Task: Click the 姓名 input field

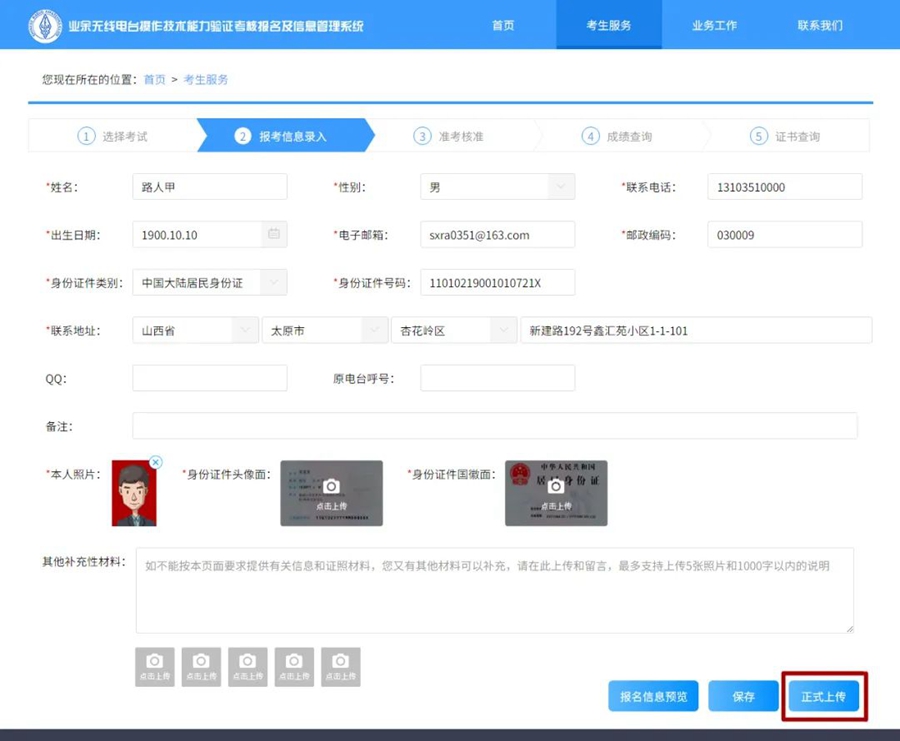Action: [x=210, y=187]
